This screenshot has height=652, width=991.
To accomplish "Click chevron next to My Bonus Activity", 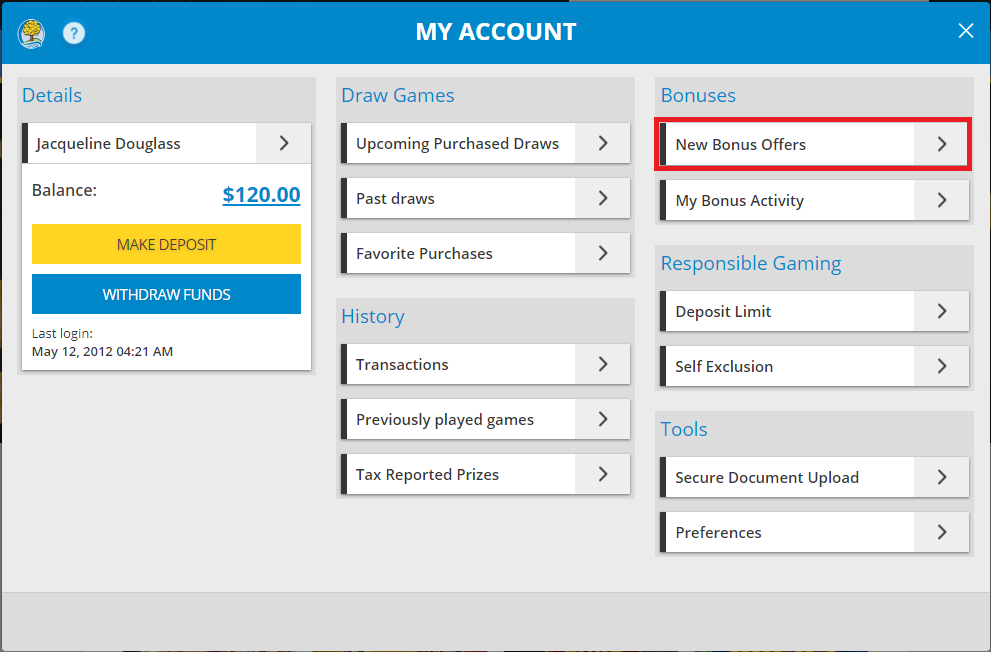I will (942, 200).
